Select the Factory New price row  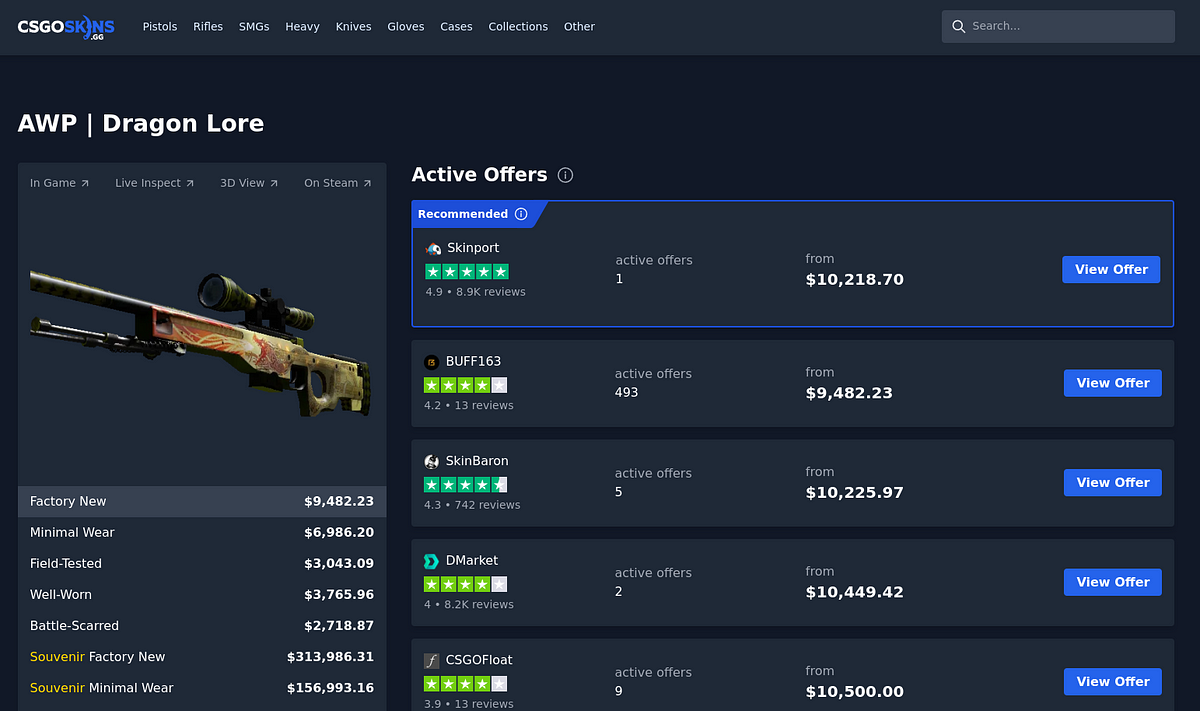click(x=202, y=502)
